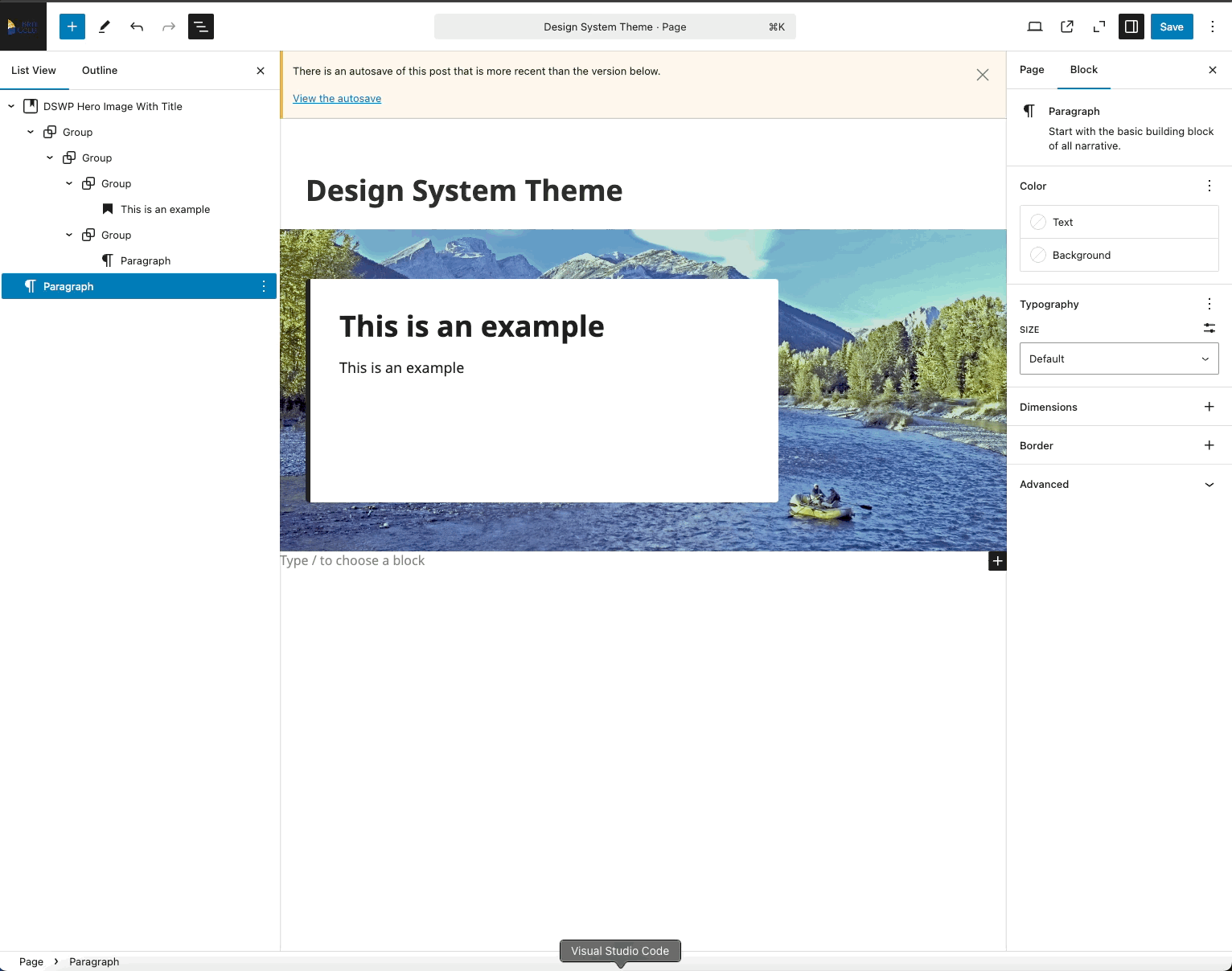Open command palette via Design System Theme title

click(615, 27)
